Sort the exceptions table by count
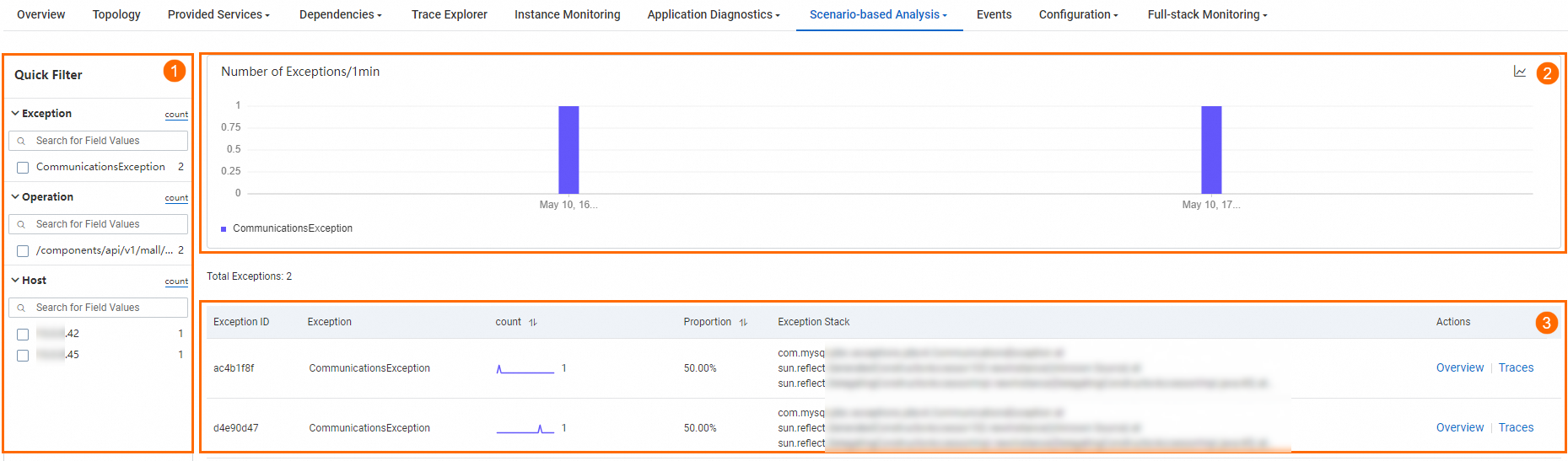 tap(533, 322)
